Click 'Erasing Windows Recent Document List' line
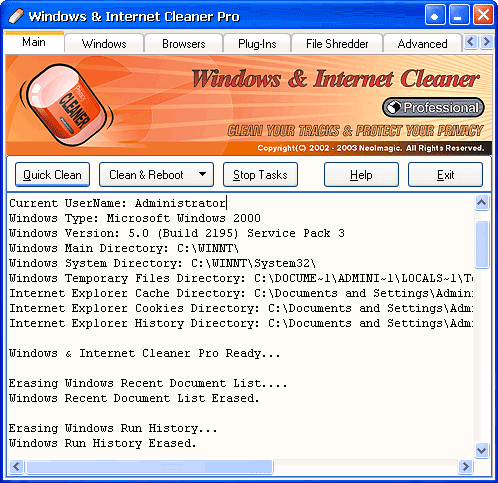498x483 pixels. pos(148,383)
